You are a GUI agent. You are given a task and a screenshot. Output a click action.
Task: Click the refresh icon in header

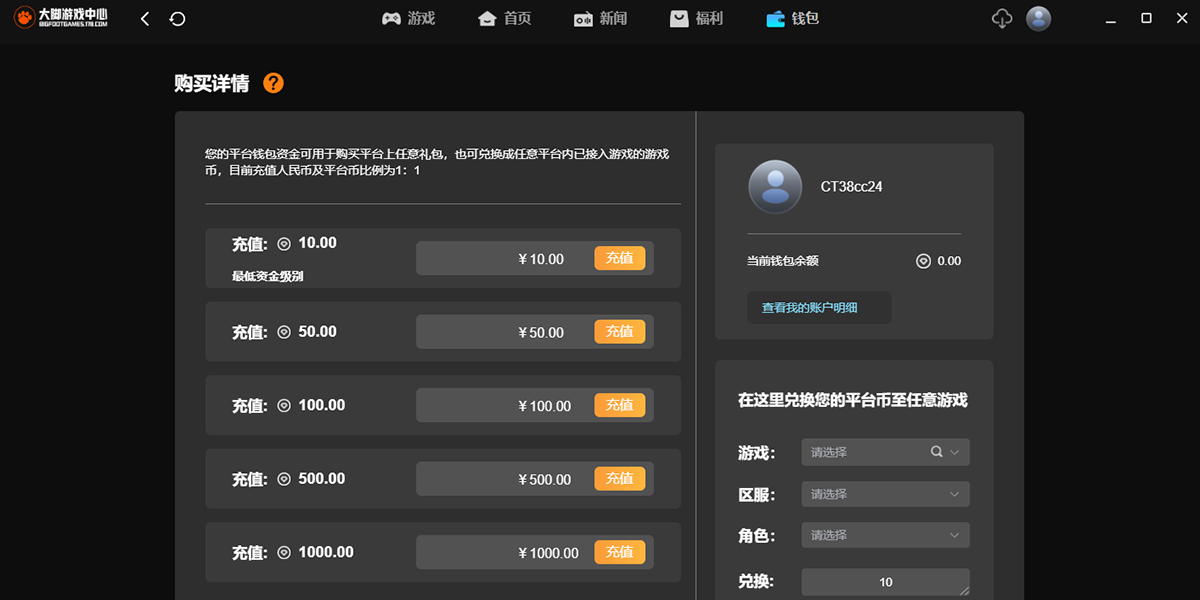tap(178, 19)
